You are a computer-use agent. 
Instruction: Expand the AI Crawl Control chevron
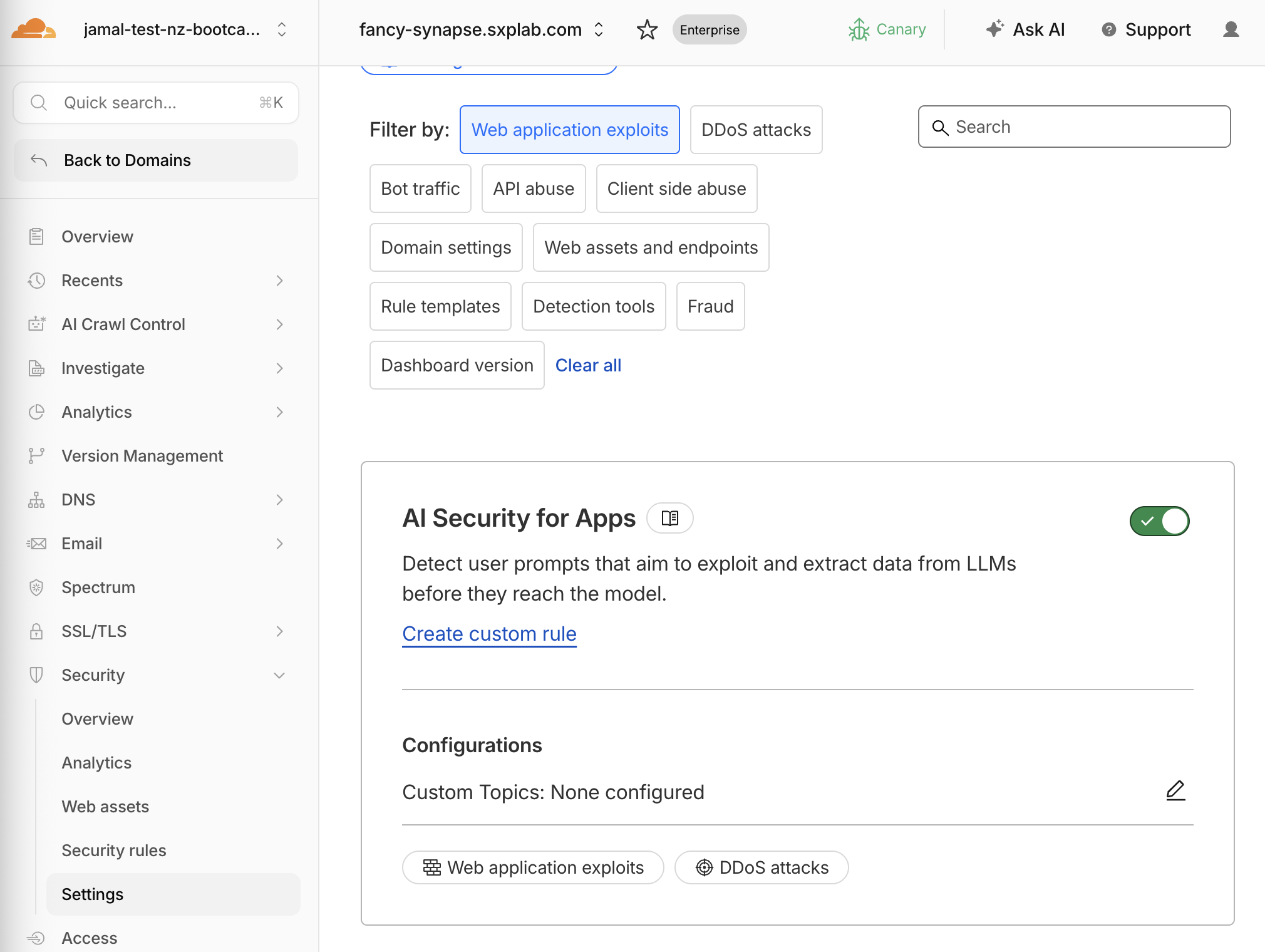tap(279, 324)
